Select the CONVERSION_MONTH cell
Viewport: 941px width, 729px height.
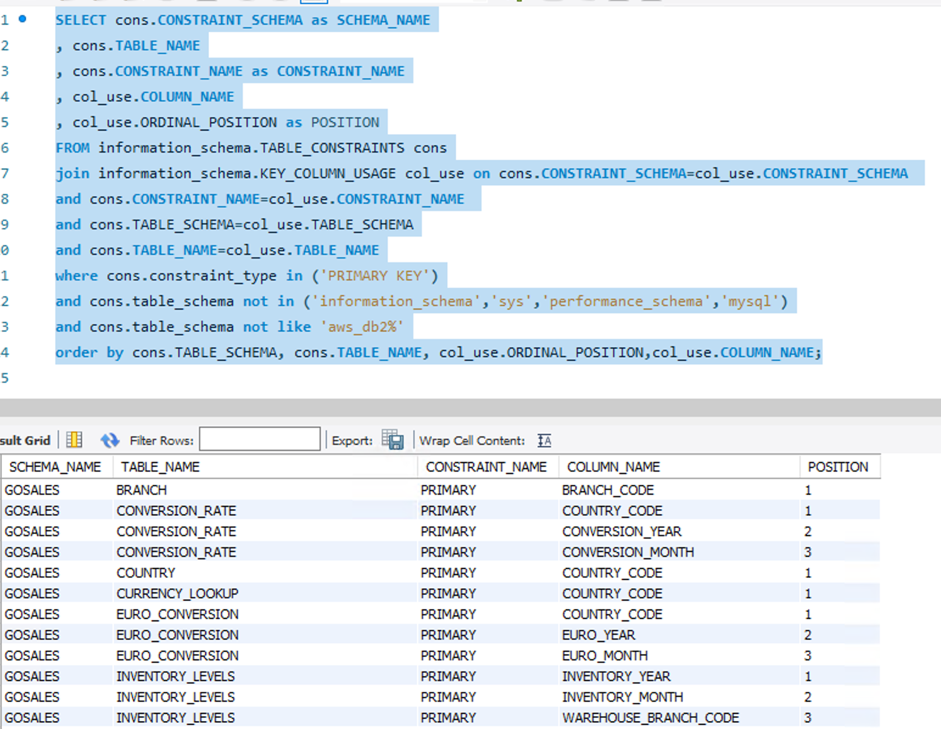pyautogui.click(x=627, y=552)
